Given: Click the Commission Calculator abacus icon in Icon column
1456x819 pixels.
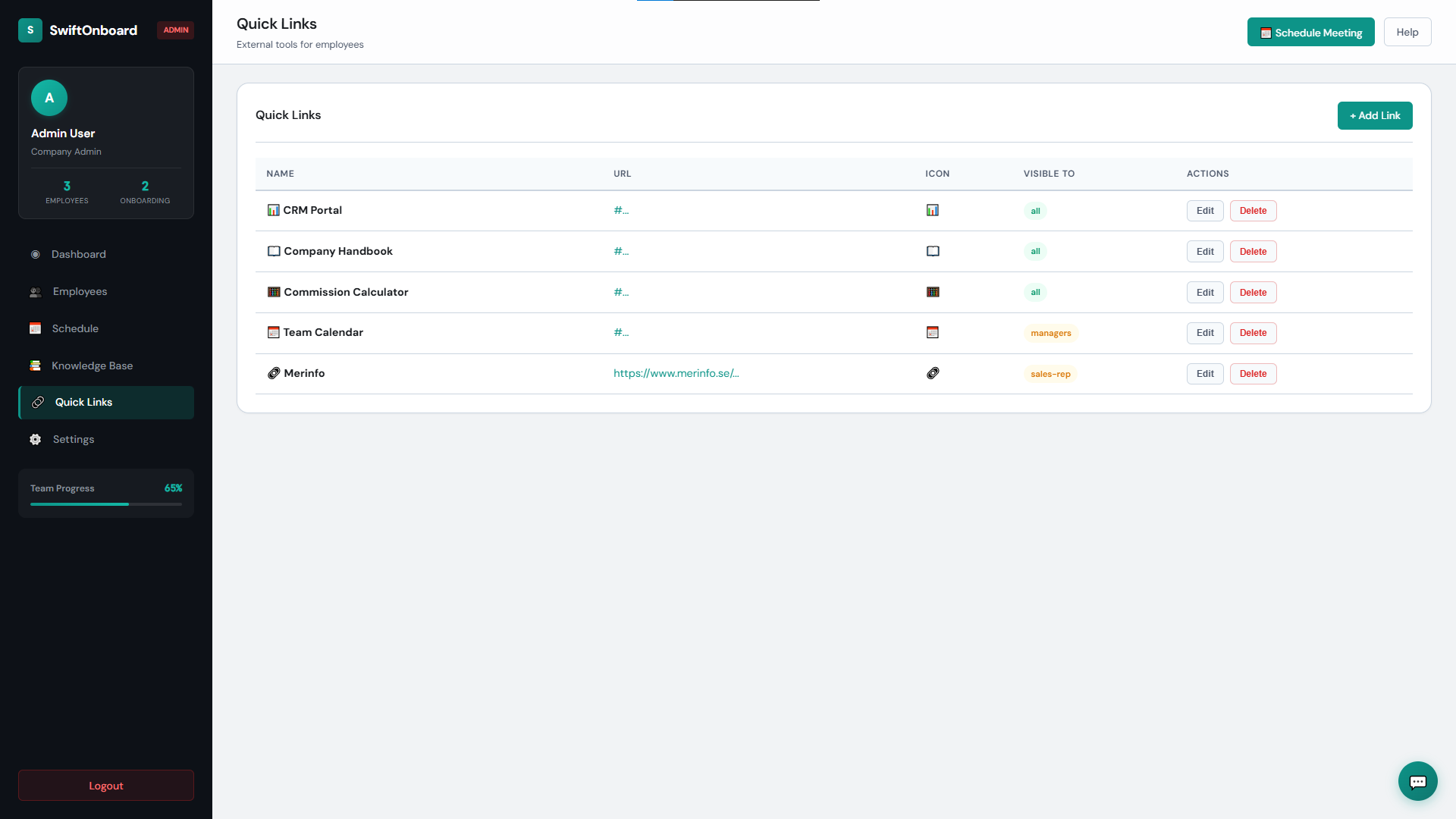Looking at the screenshot, I should tap(932, 292).
